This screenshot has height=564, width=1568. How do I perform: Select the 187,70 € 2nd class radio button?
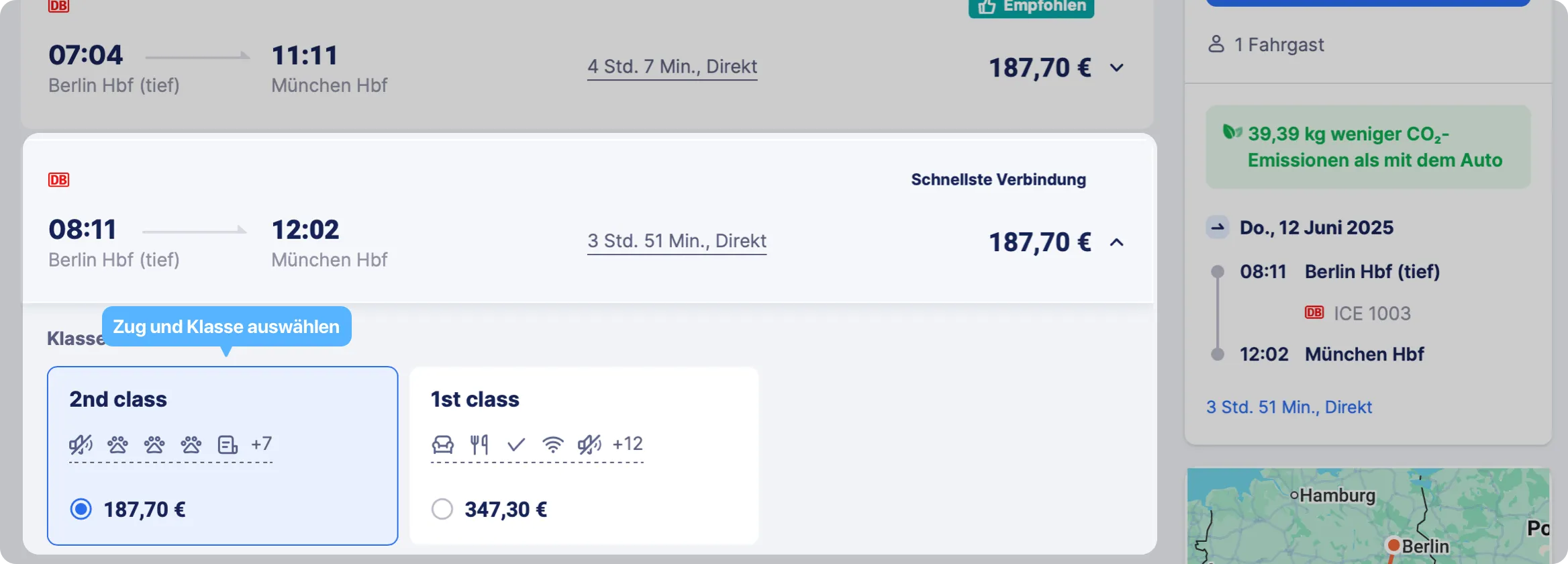81,509
